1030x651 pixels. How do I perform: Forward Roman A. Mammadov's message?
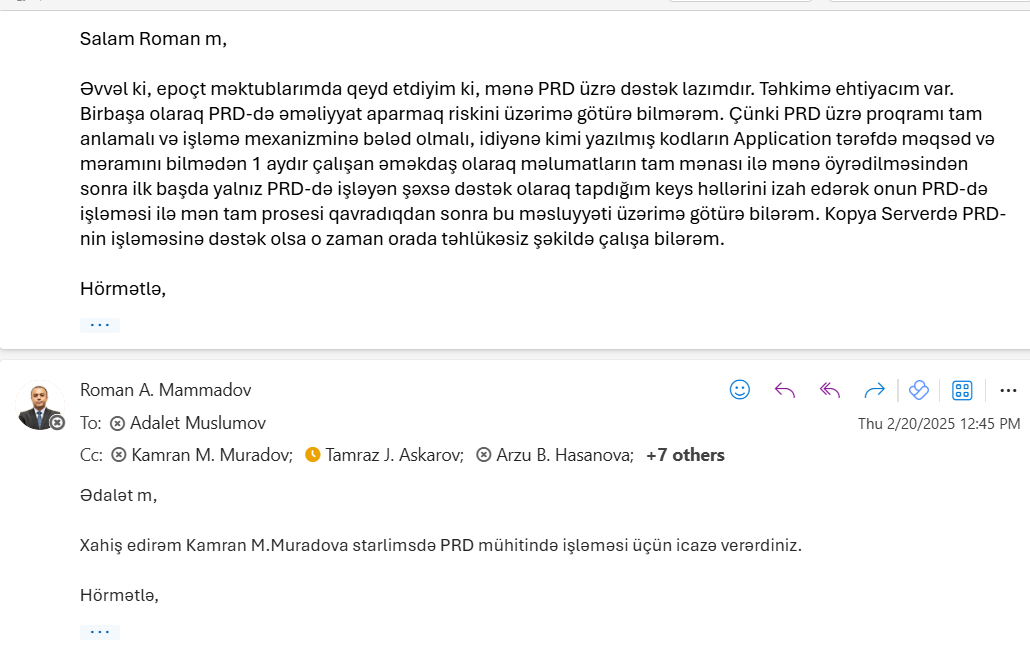(874, 390)
